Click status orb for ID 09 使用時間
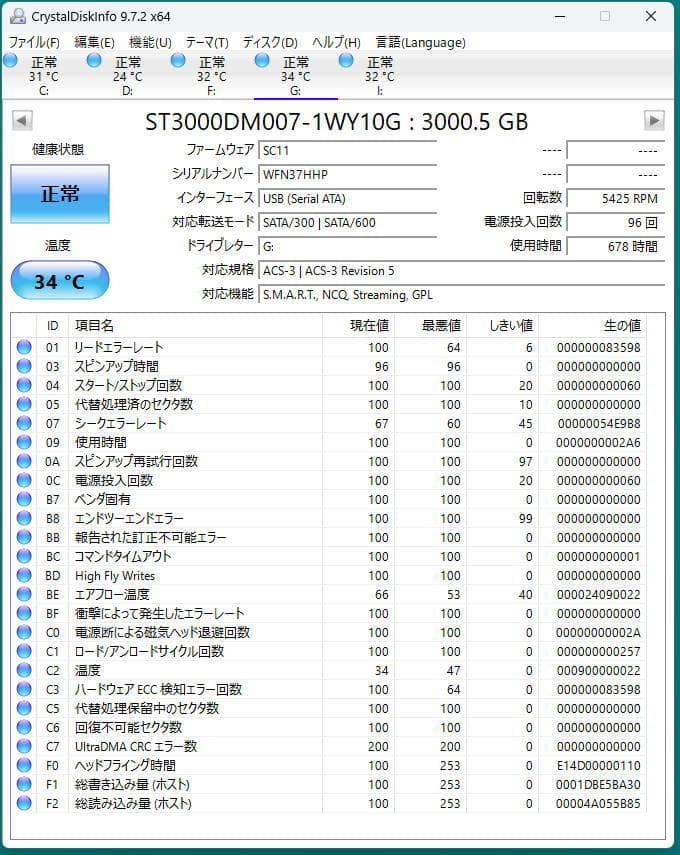Screen dimensions: 680x855 pyautogui.click(x=24, y=442)
